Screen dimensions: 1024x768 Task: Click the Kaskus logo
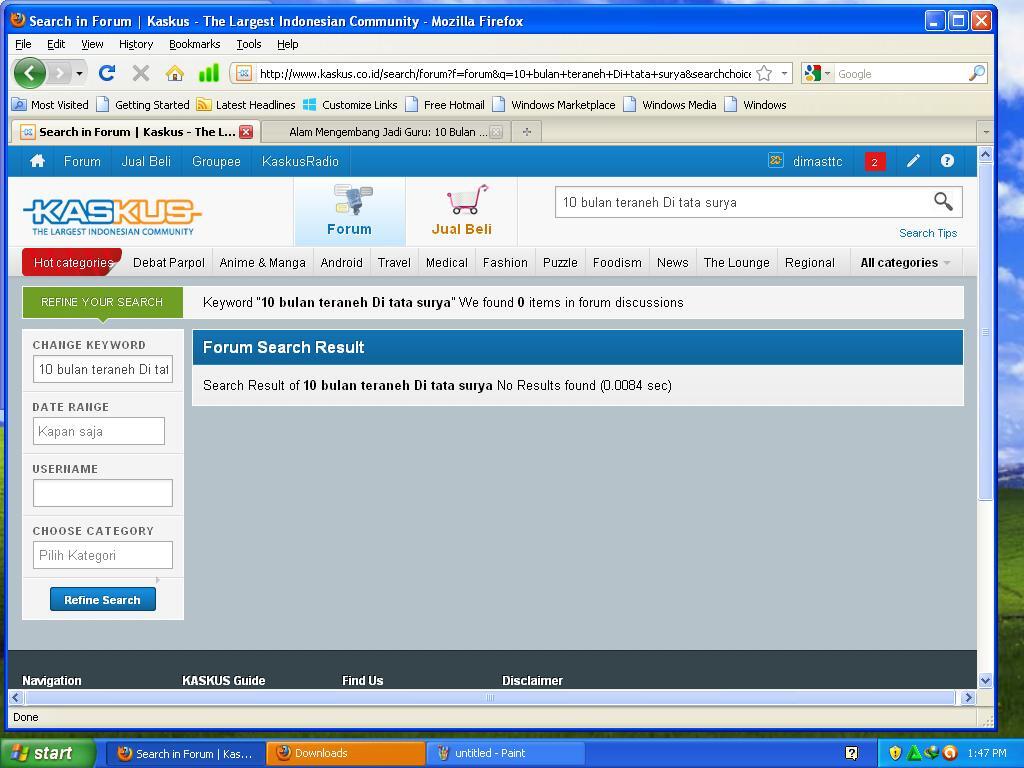point(112,216)
